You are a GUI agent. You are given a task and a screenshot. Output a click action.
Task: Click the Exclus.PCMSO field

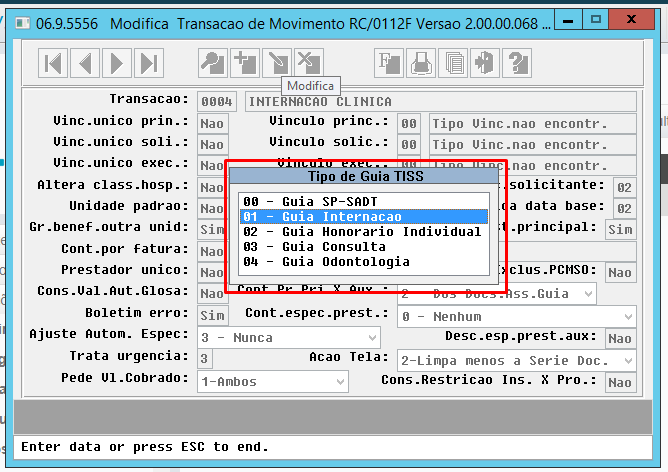point(620,272)
